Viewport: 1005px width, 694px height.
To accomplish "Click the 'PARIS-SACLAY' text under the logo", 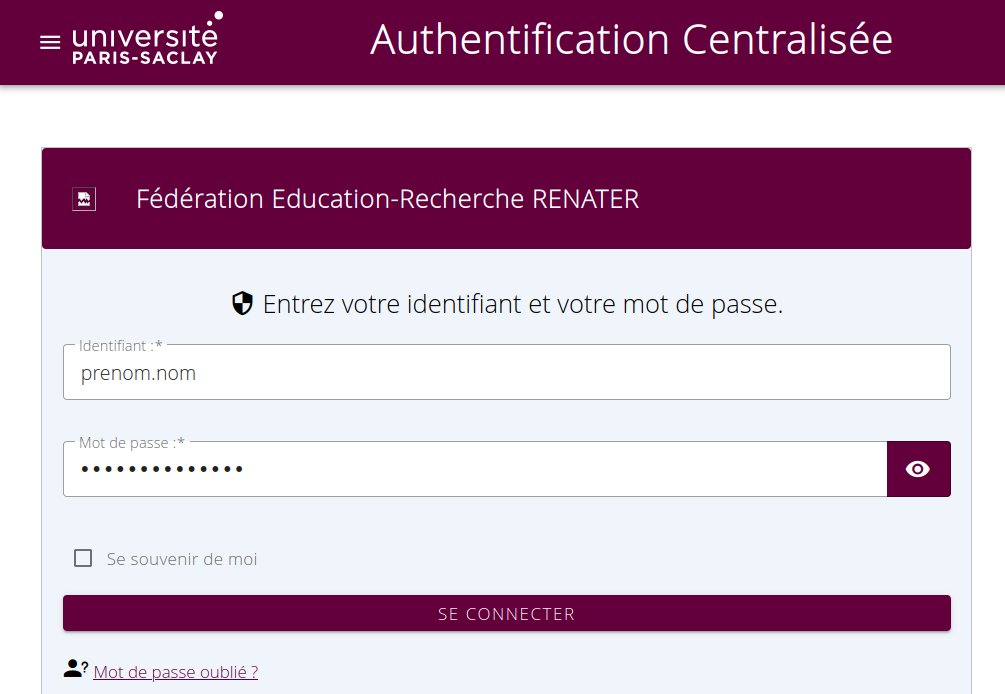I will (x=145, y=58).
